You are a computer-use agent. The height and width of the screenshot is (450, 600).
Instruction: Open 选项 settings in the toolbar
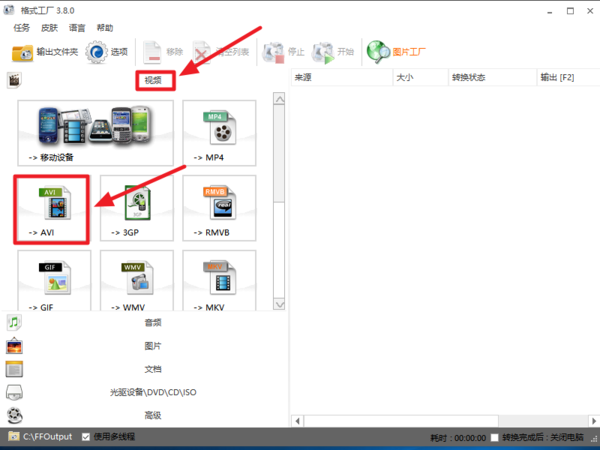point(107,52)
